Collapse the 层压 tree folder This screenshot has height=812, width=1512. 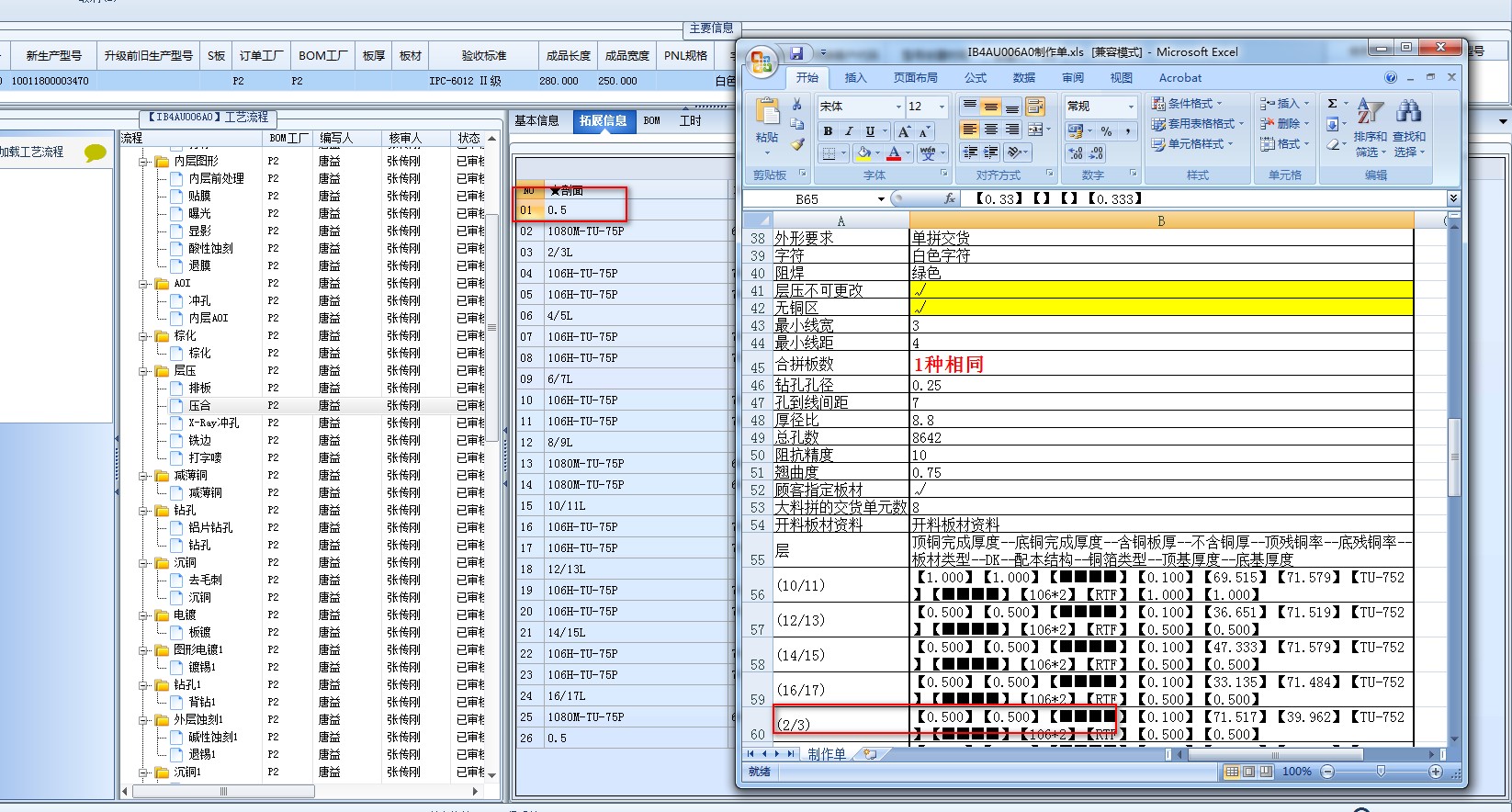click(x=144, y=371)
